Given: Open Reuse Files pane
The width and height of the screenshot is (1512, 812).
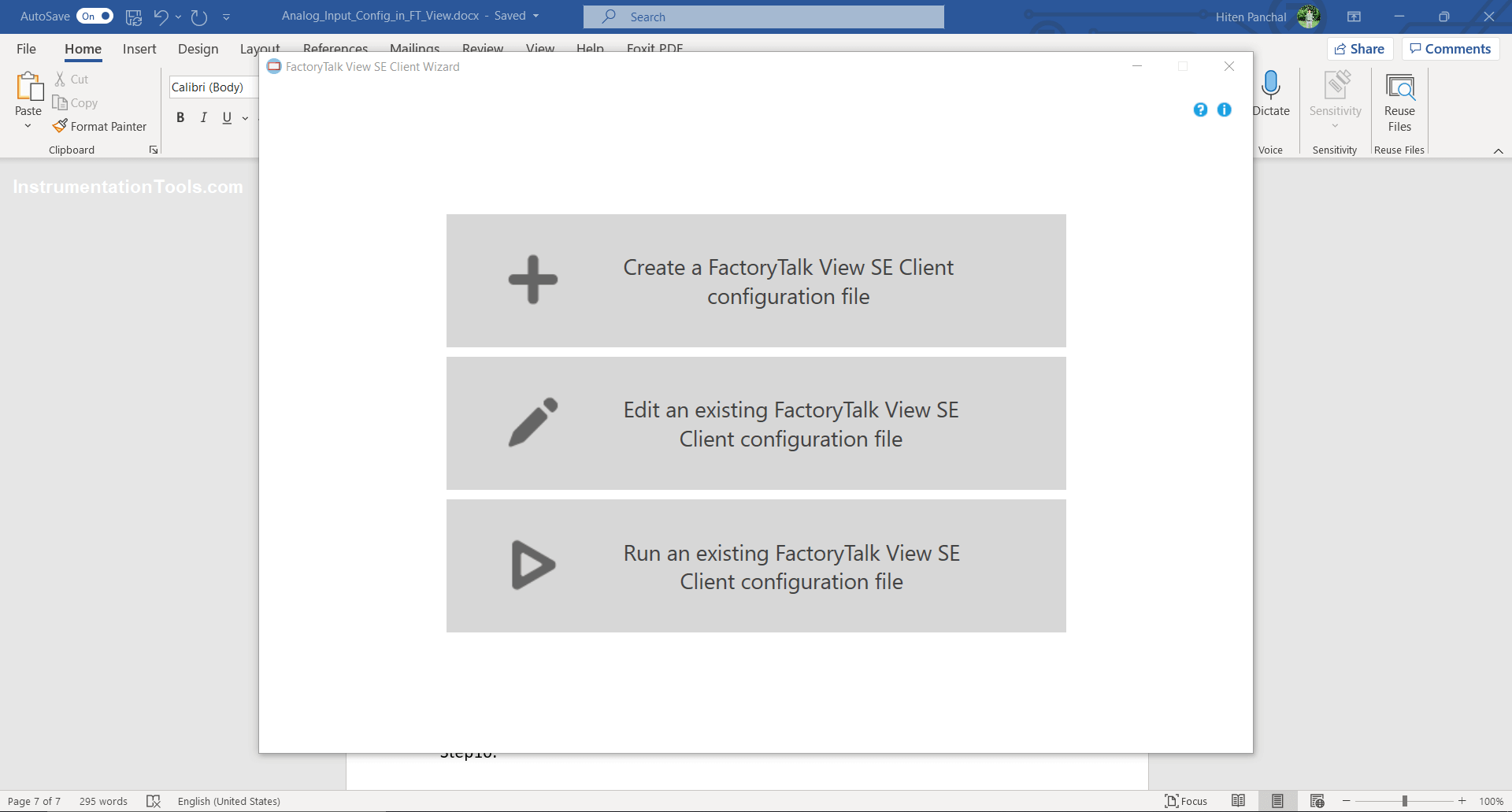Looking at the screenshot, I should (1399, 102).
